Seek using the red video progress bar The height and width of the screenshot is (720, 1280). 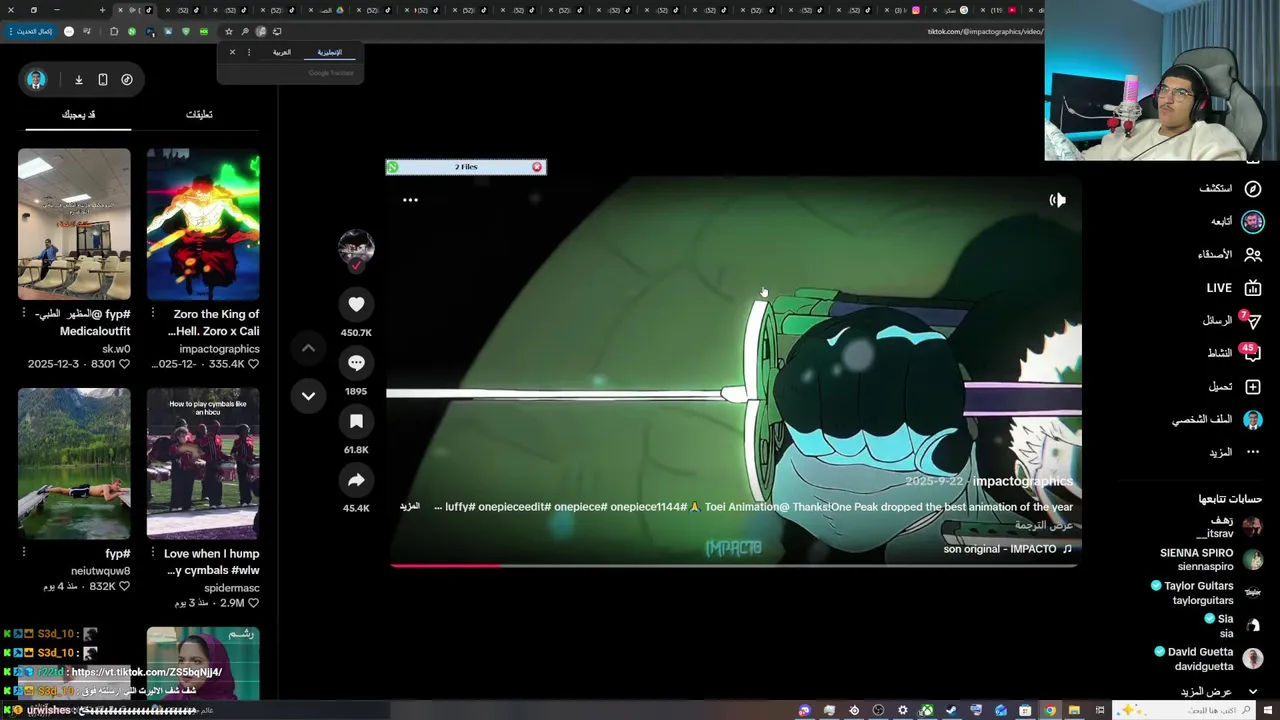[734, 565]
